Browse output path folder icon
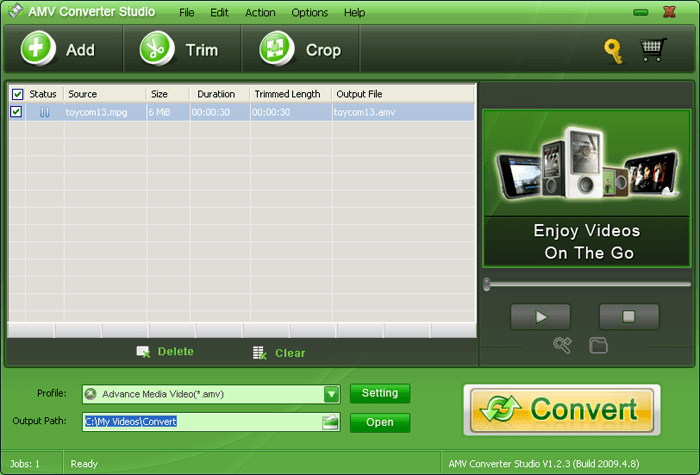 click(x=331, y=422)
